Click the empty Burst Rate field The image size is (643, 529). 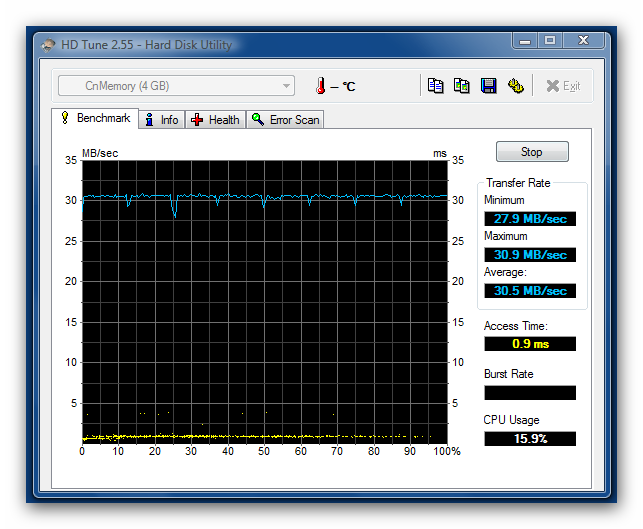coord(530,393)
